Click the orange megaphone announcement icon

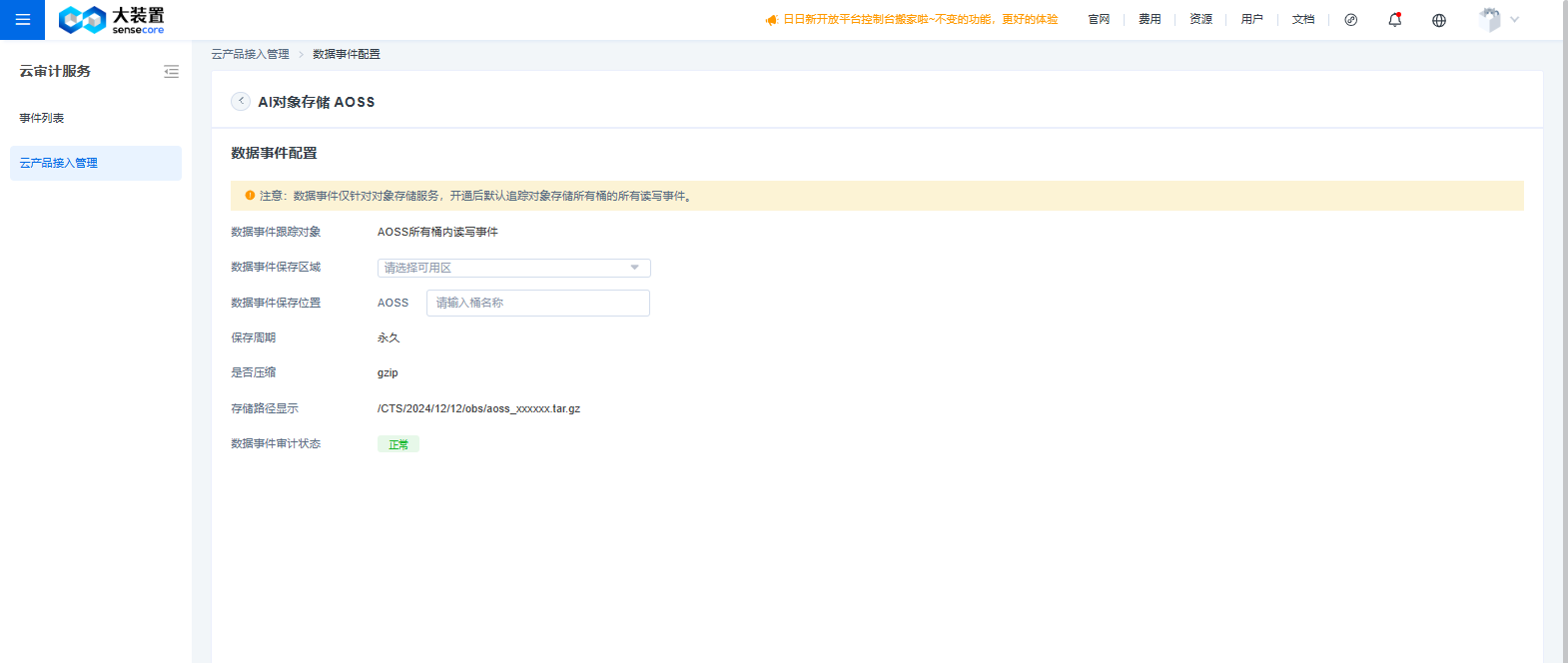[x=771, y=20]
